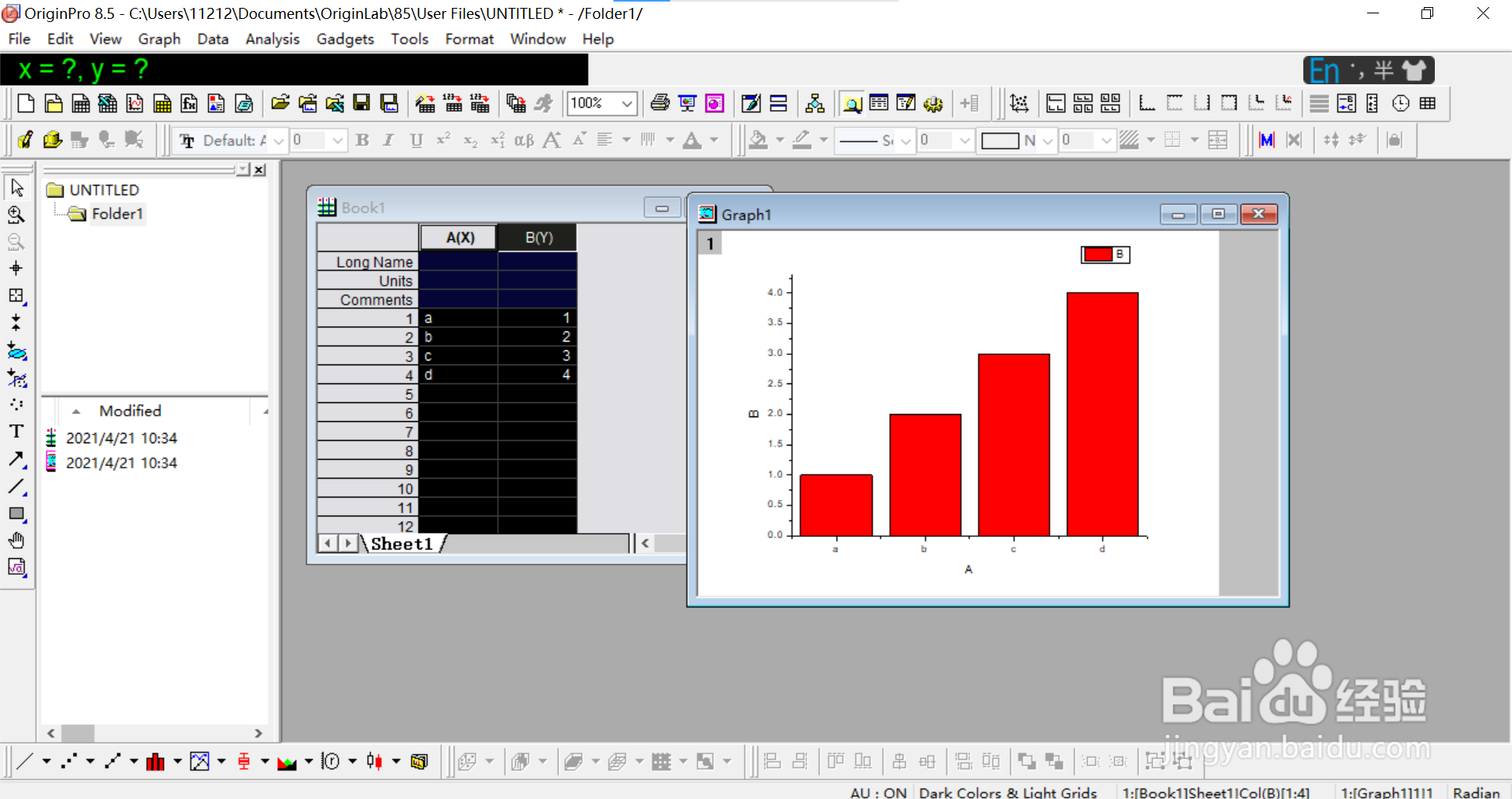1512x799 pixels.
Task: Select the Zoom In tool
Action: 17,215
